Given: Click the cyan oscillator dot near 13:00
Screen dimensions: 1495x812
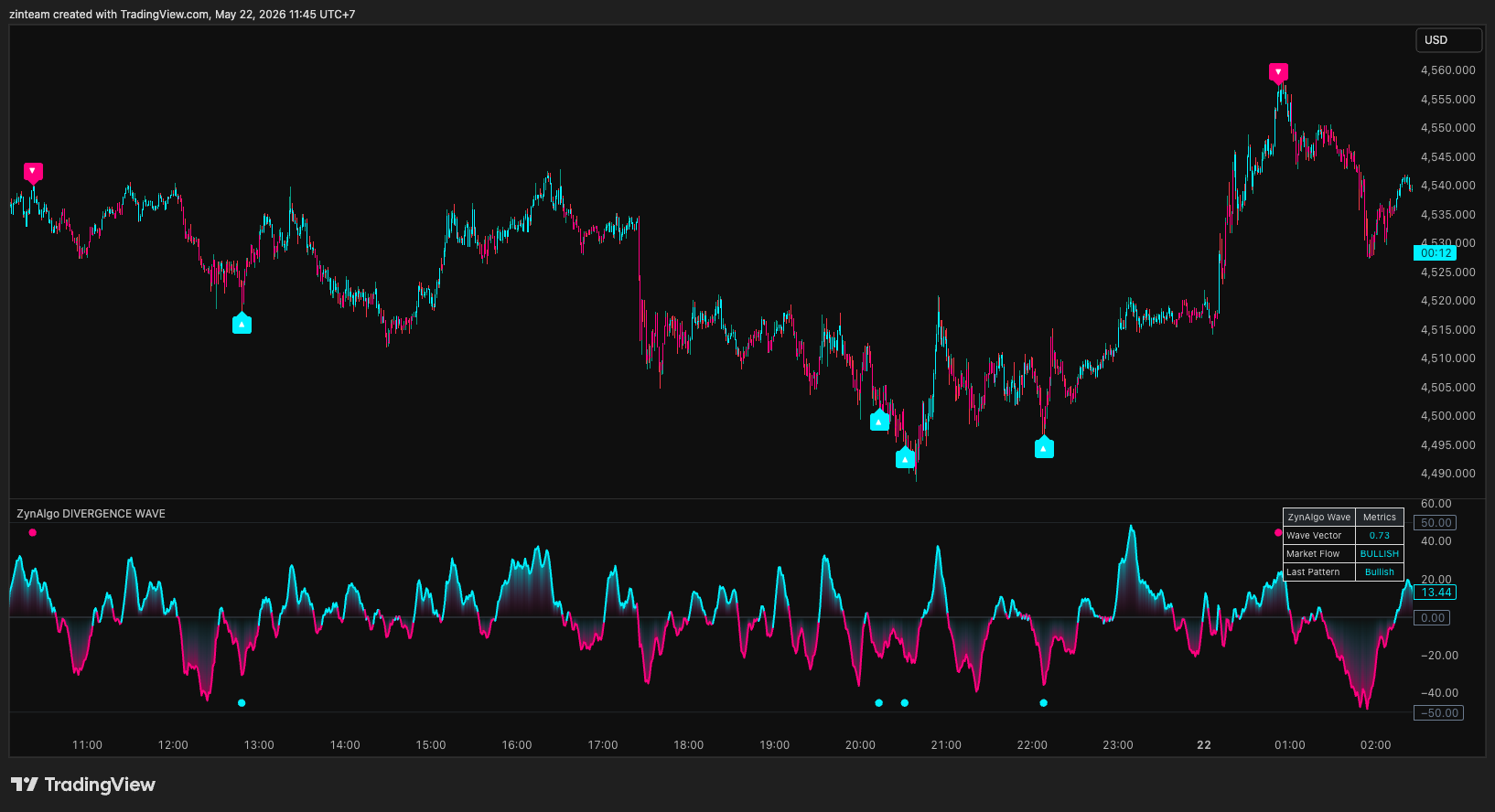Looking at the screenshot, I should pyautogui.click(x=242, y=703).
